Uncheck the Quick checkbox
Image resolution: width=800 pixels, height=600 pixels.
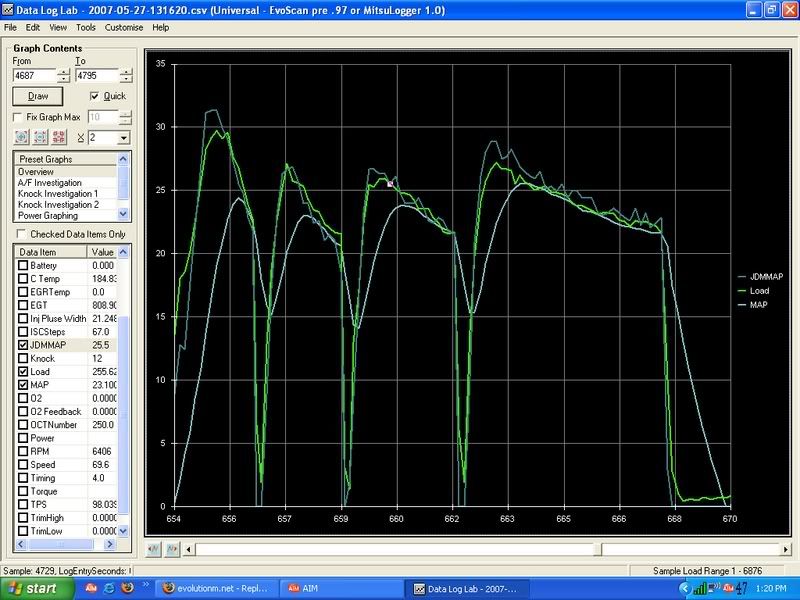tap(95, 96)
